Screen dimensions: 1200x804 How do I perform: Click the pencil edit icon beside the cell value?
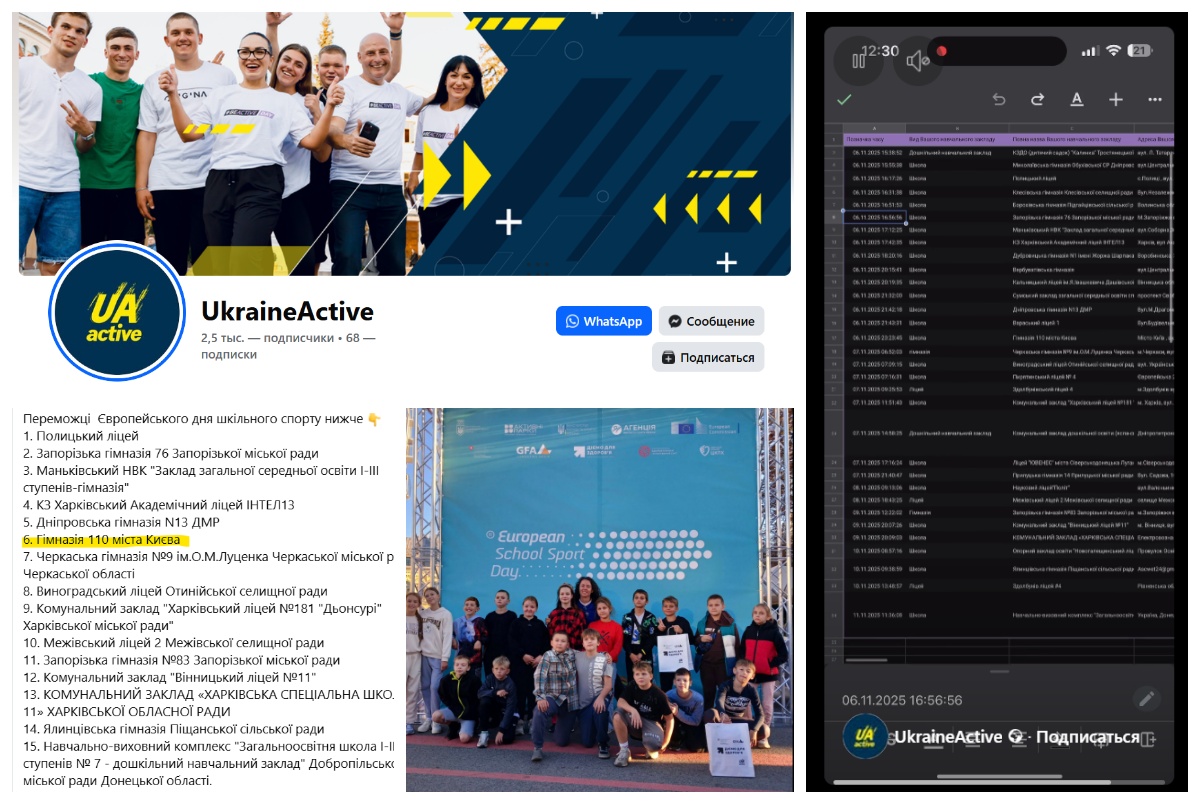coord(1147,699)
